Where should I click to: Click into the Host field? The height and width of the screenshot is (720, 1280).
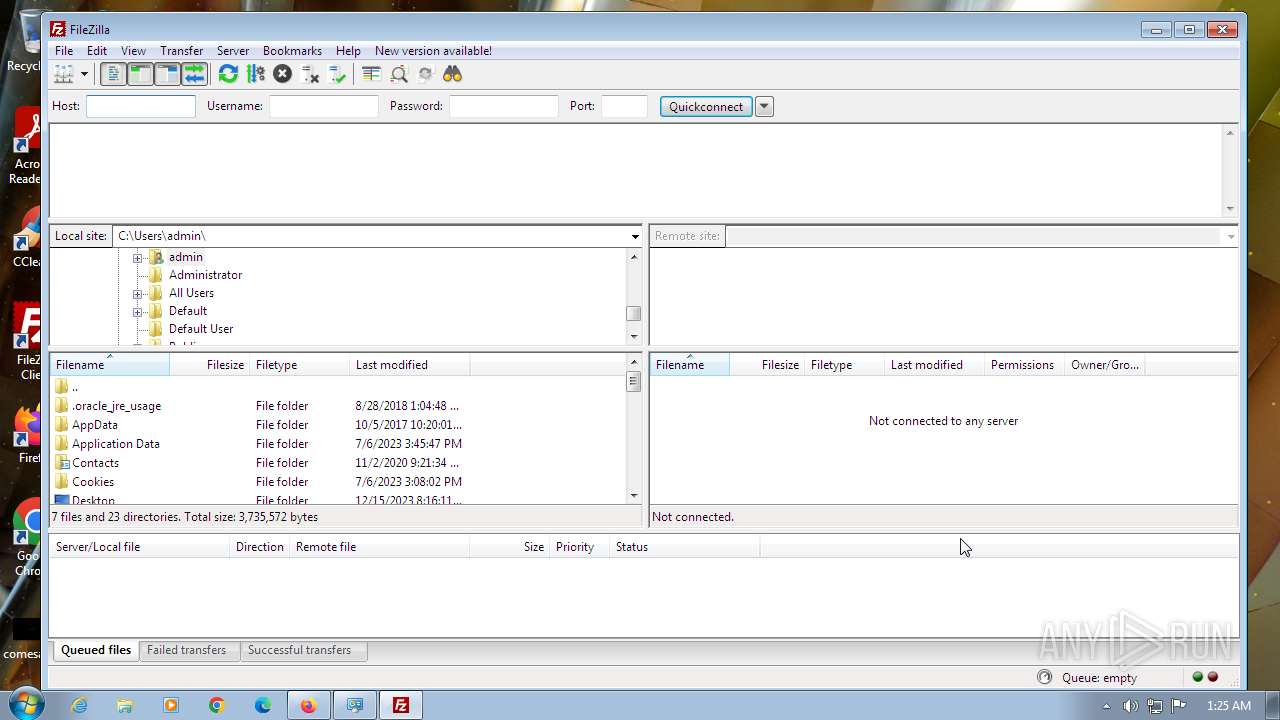[x=141, y=106]
